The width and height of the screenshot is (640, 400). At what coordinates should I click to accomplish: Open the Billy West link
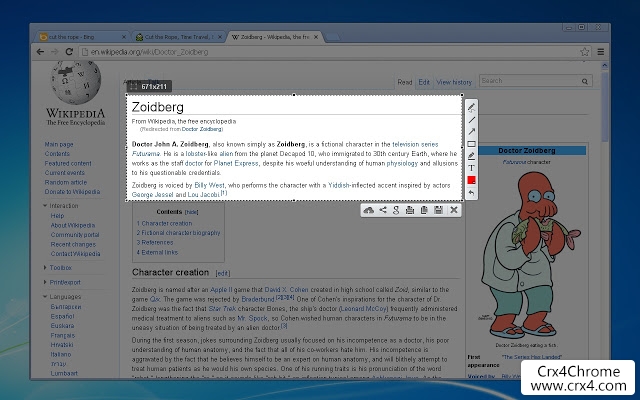pos(209,185)
